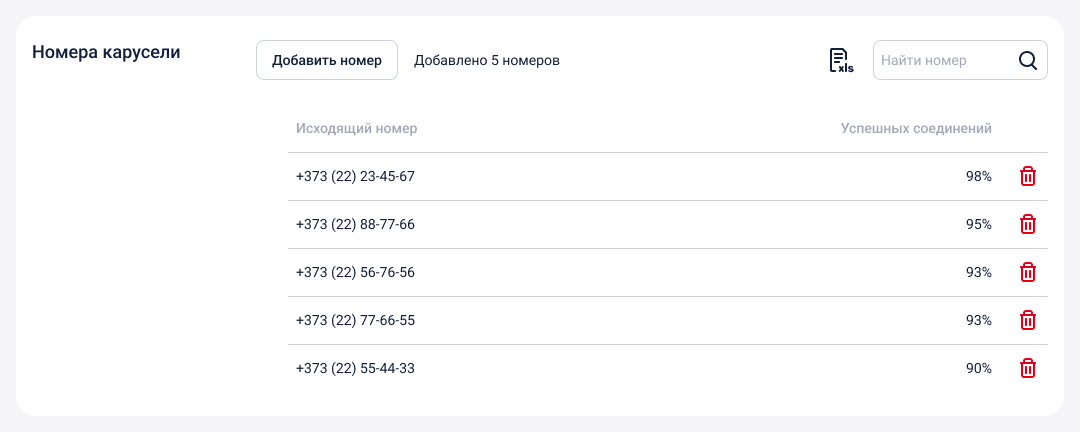Focus the "Найти номер" search field
Screen dimensions: 1080x432
pyautogui.click(x=940, y=60)
